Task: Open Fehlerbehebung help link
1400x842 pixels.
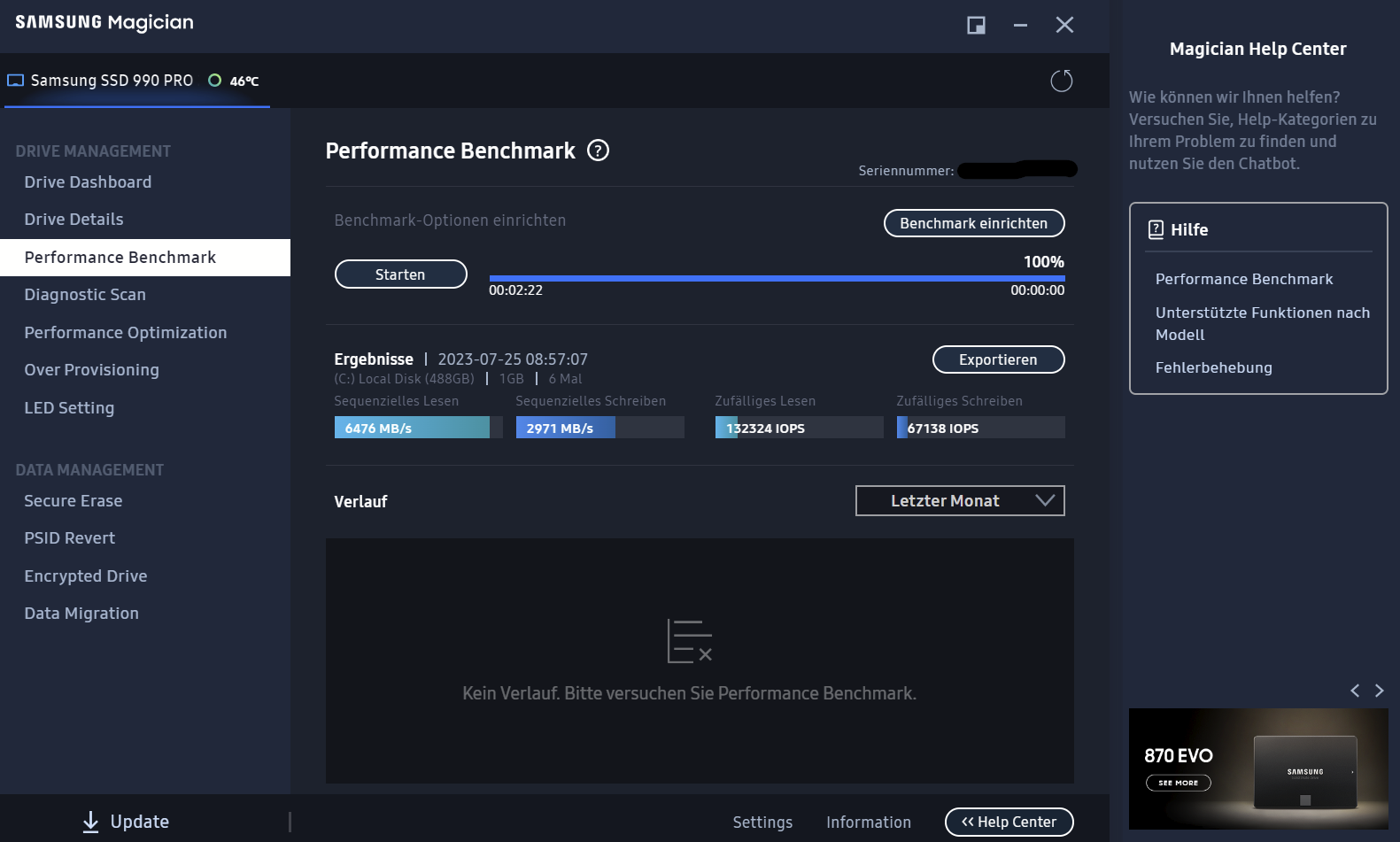Action: 1213,367
